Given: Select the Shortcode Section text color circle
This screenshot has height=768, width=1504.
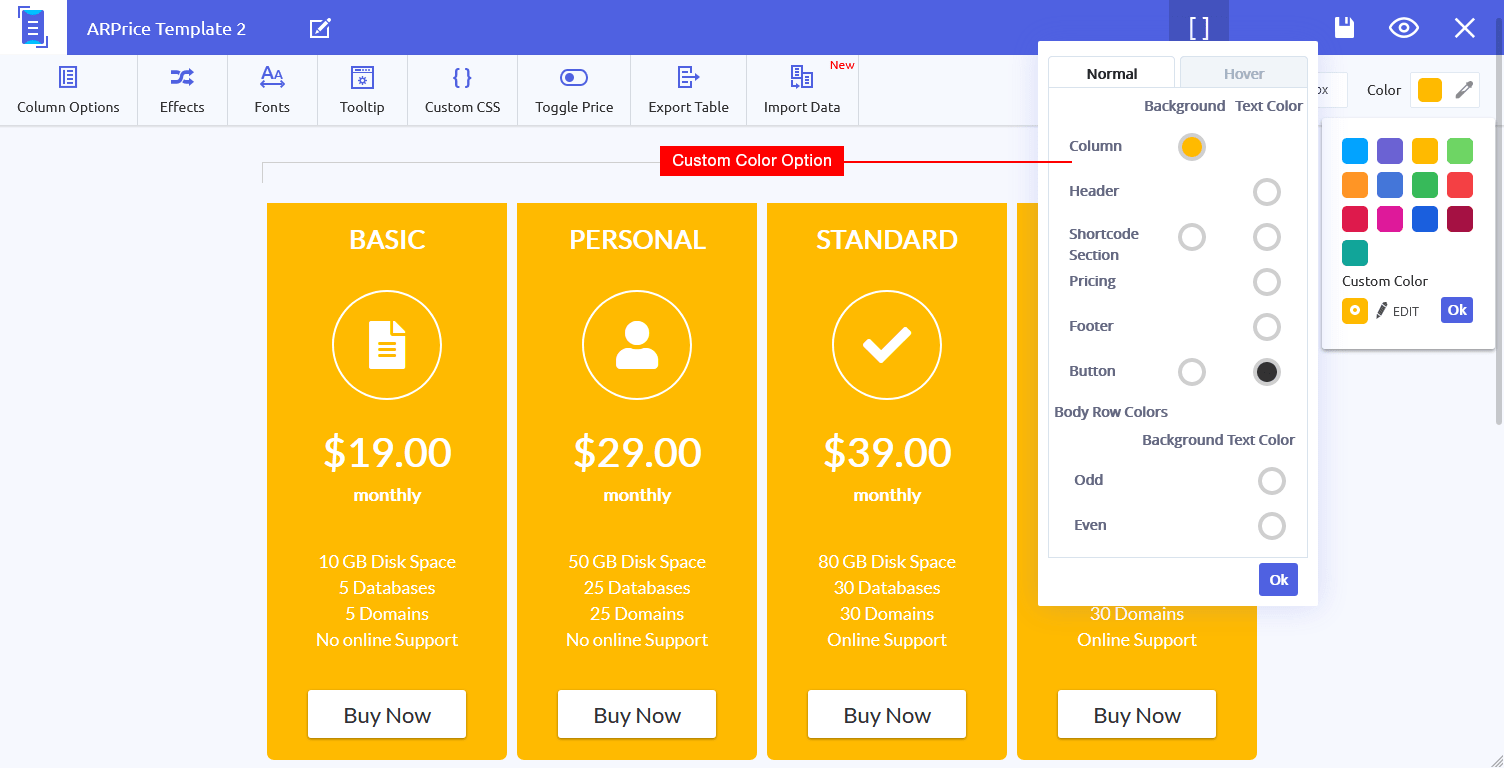Looking at the screenshot, I should pos(1267,237).
